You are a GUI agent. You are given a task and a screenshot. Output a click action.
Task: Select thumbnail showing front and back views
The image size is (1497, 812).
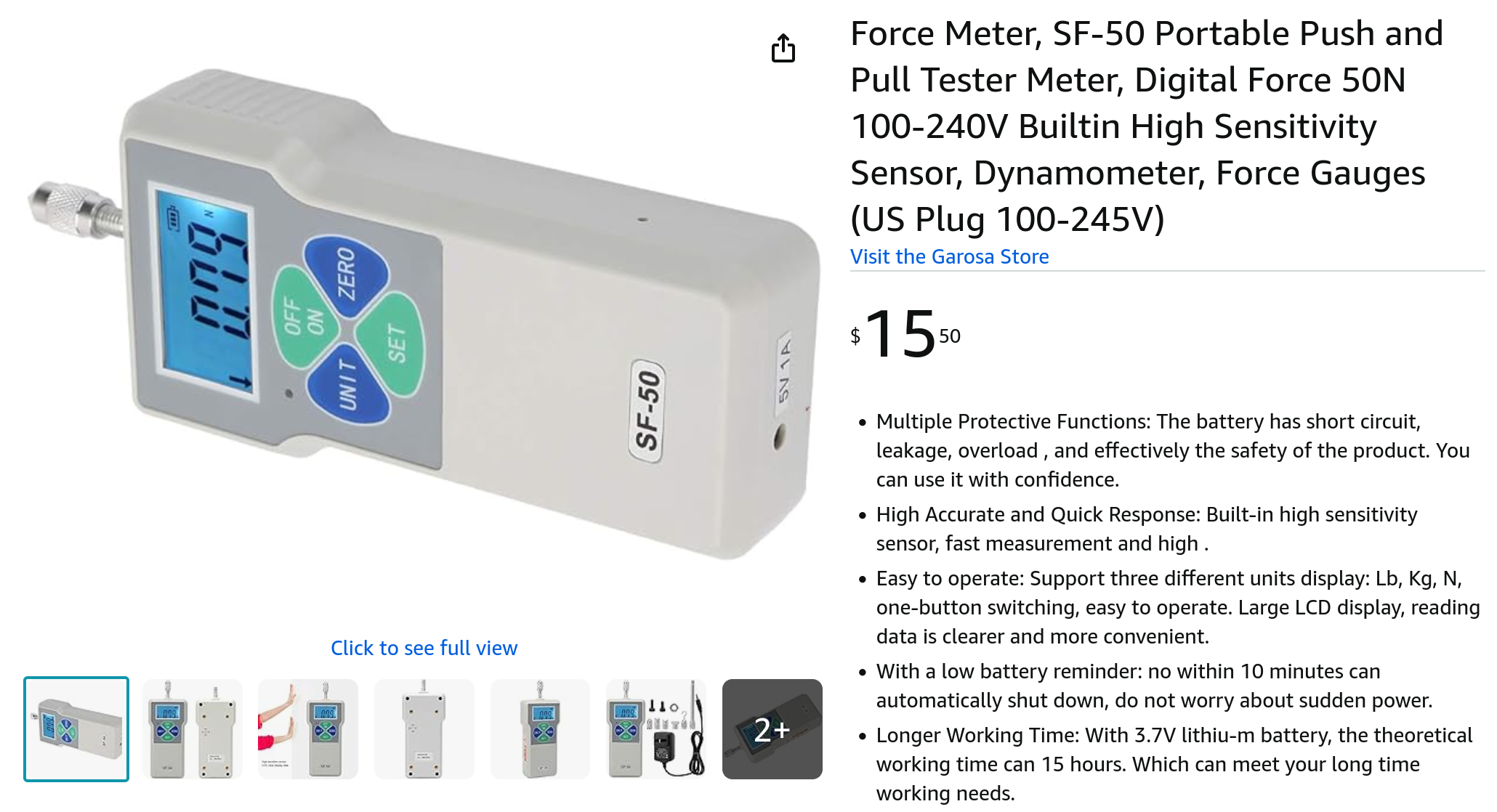[x=192, y=728]
